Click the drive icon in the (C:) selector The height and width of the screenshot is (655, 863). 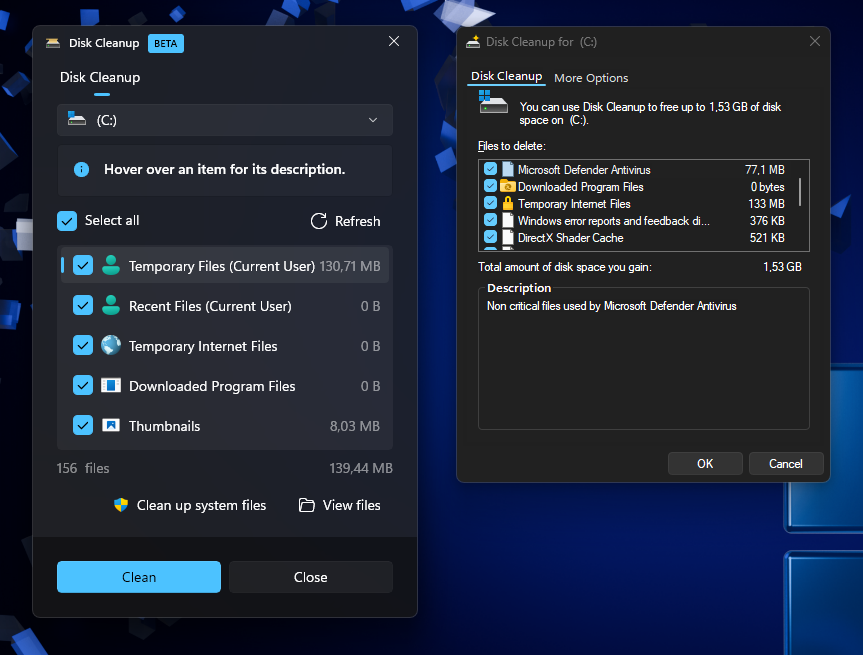pos(77,119)
